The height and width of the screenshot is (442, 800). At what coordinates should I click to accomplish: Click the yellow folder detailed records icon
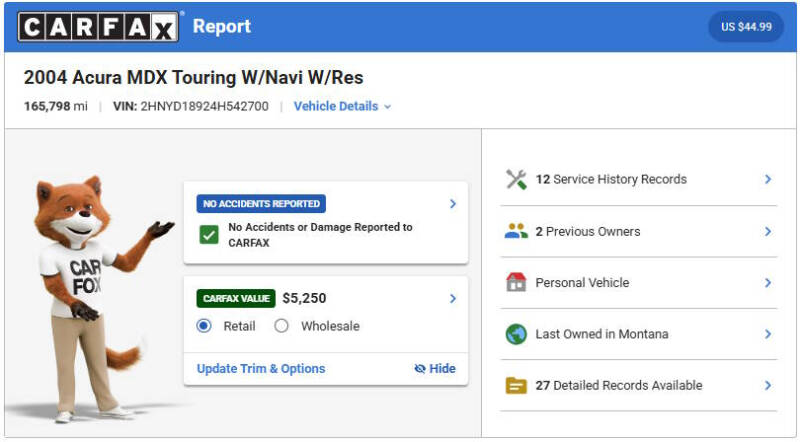pos(516,385)
